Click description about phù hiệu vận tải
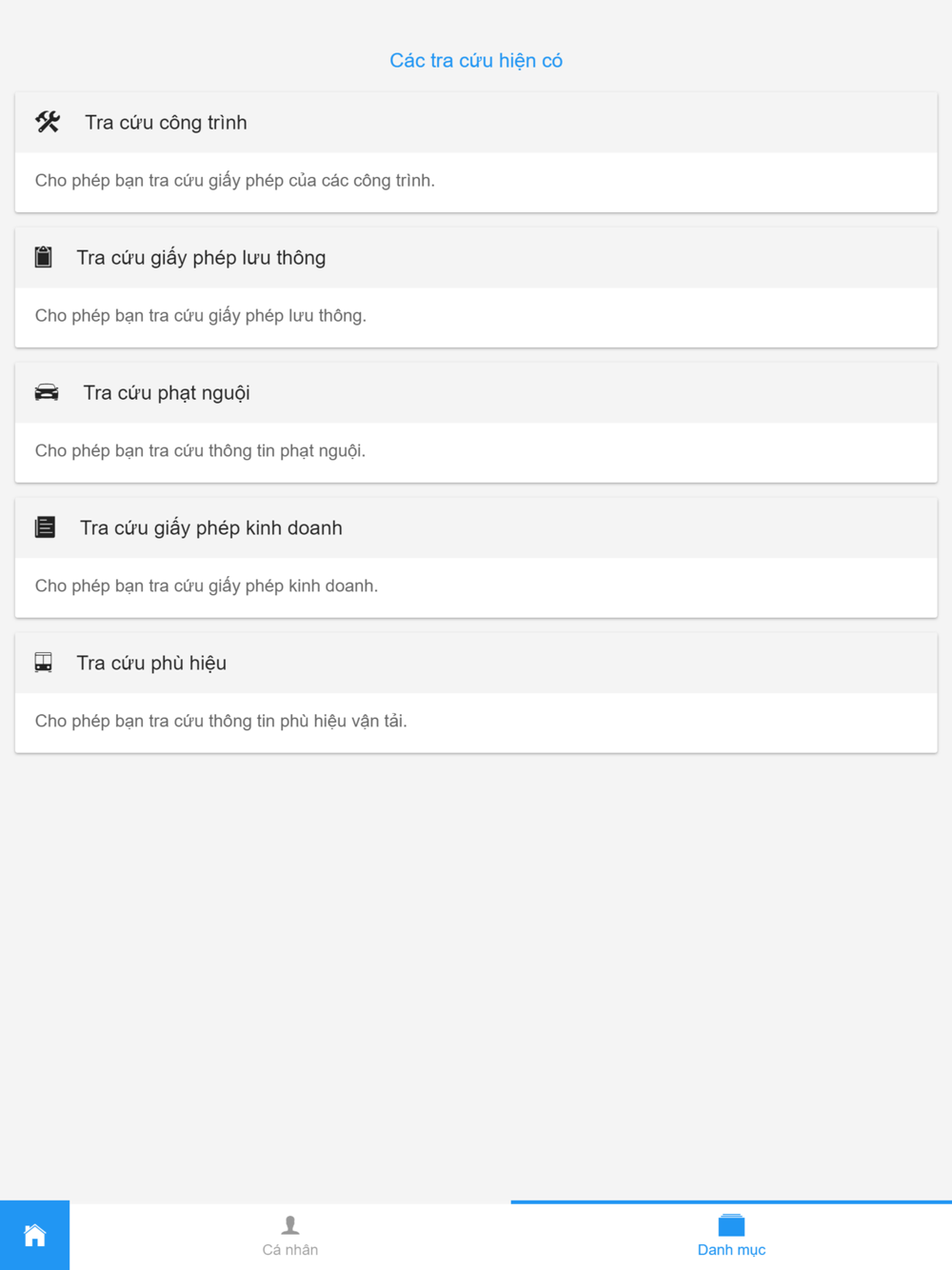Image resolution: width=952 pixels, height=1270 pixels. pyautogui.click(x=221, y=722)
